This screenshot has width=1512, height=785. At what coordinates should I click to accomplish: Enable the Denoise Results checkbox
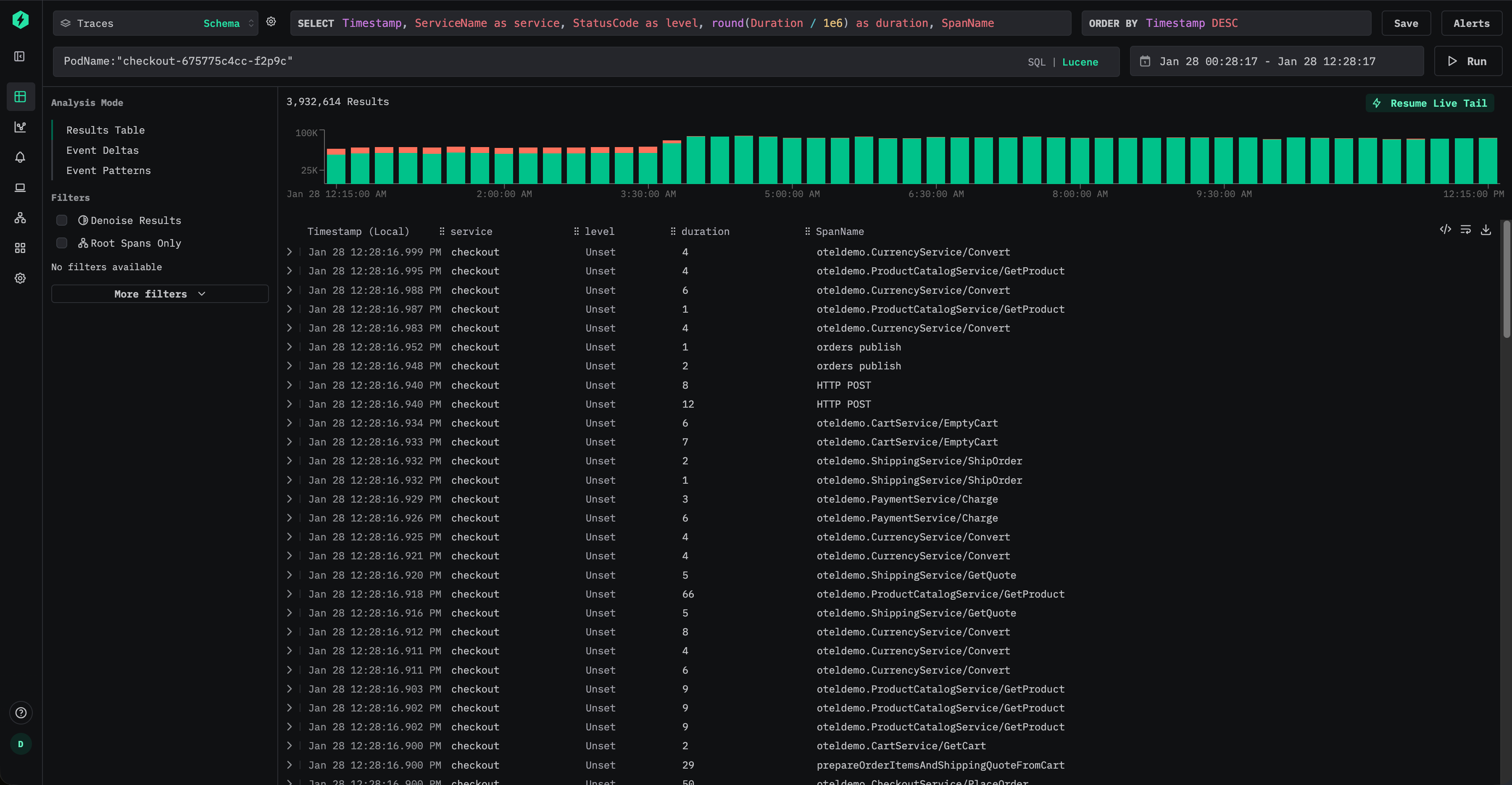coord(62,220)
